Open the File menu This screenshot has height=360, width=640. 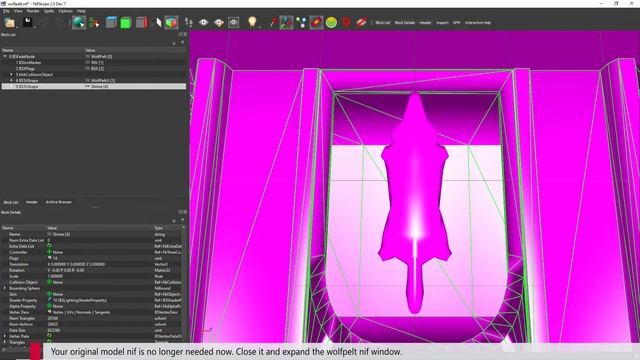6,11
